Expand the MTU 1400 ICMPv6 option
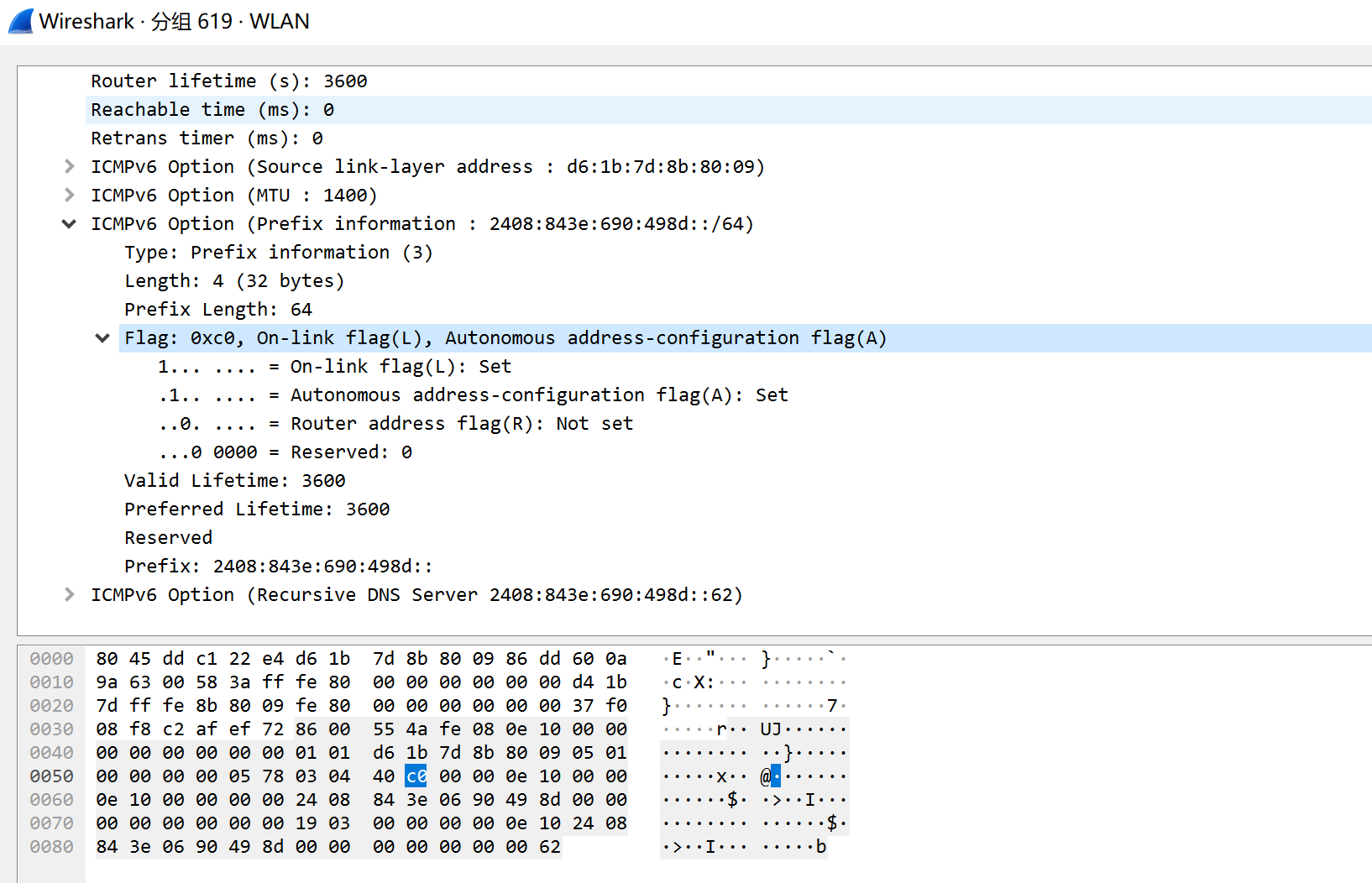The width and height of the screenshot is (1372, 883). (x=70, y=196)
